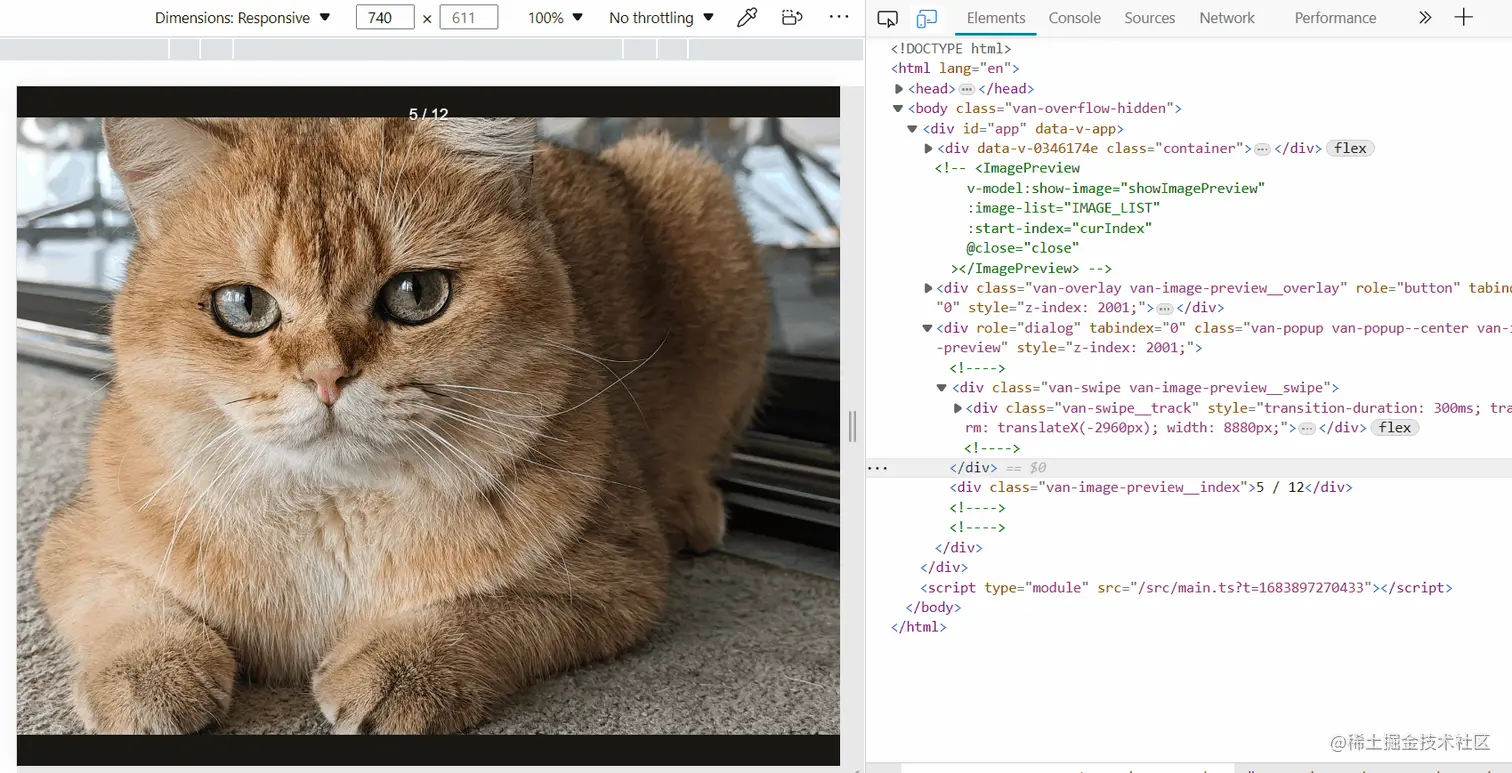This screenshot has height=773, width=1512.
Task: Open the Responsive dimensions dropdown
Action: click(243, 17)
